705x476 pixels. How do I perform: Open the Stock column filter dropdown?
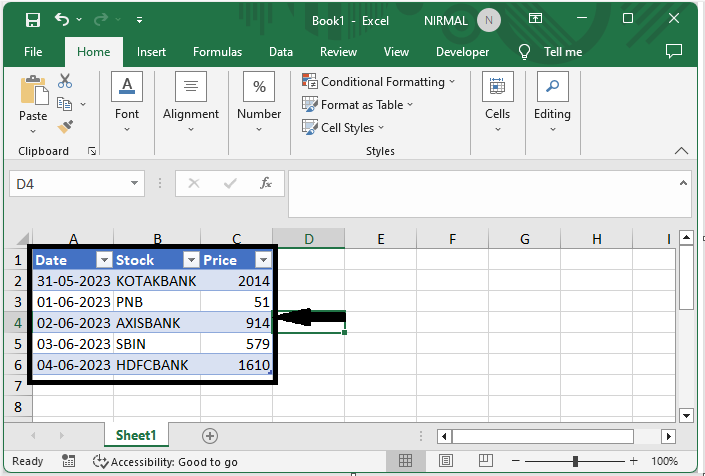[x=187, y=260]
